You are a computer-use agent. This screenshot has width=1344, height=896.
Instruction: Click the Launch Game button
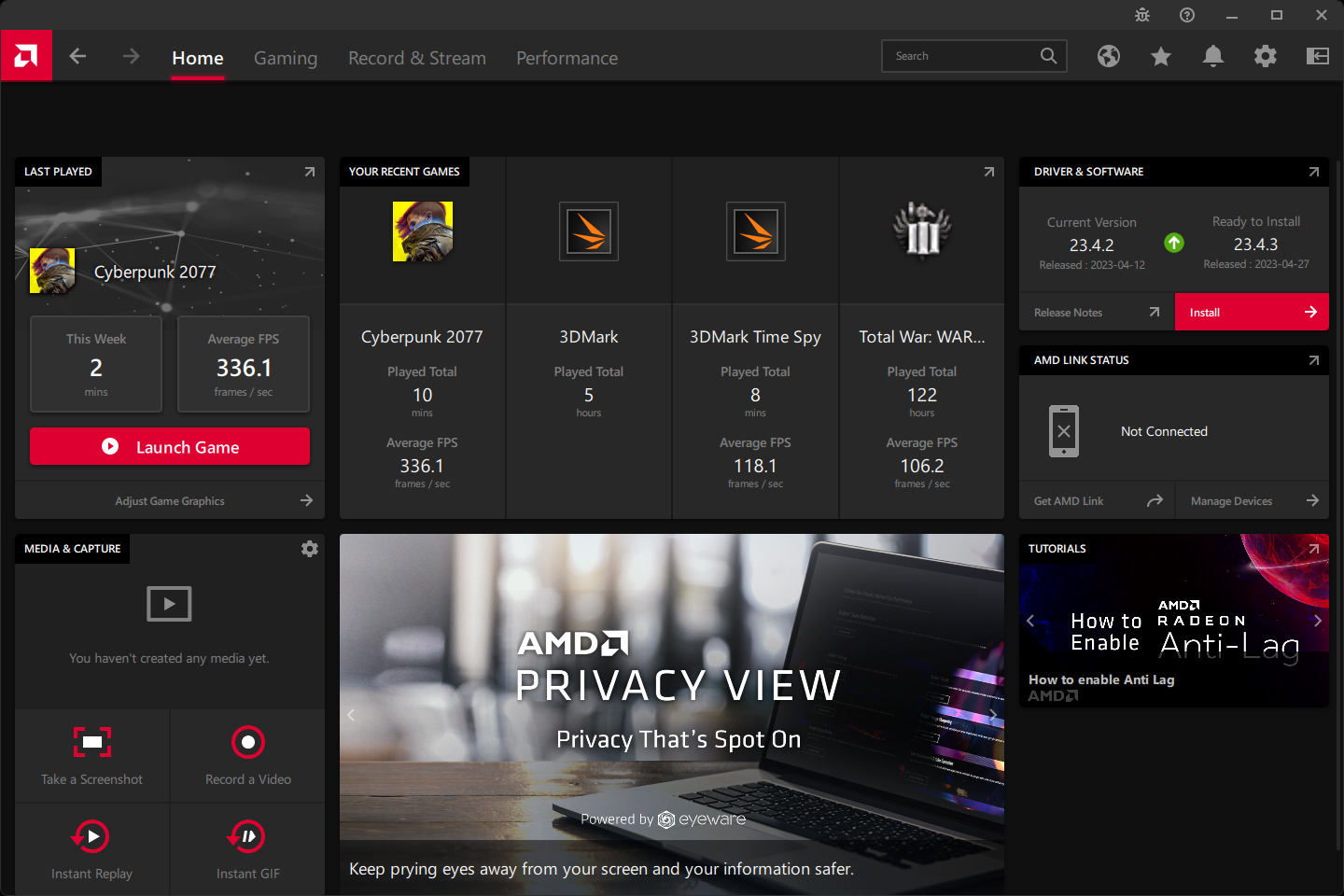(170, 446)
